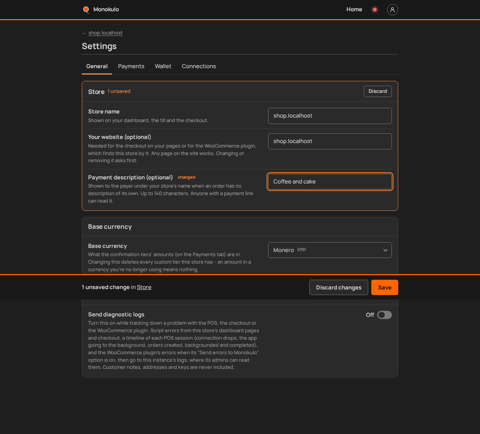
Task: Click the 'Store name' label
Action: pyautogui.click(x=104, y=112)
